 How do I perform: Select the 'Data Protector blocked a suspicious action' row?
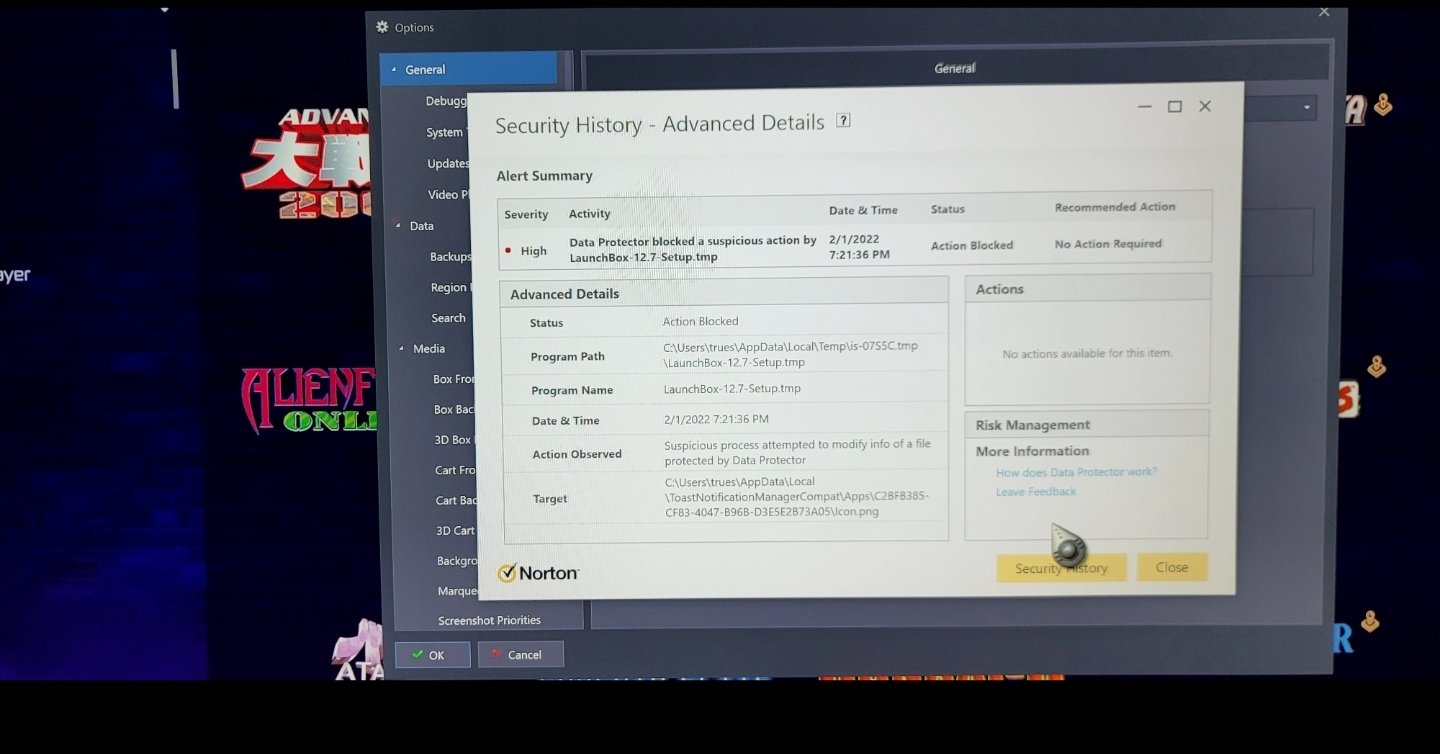(x=855, y=248)
